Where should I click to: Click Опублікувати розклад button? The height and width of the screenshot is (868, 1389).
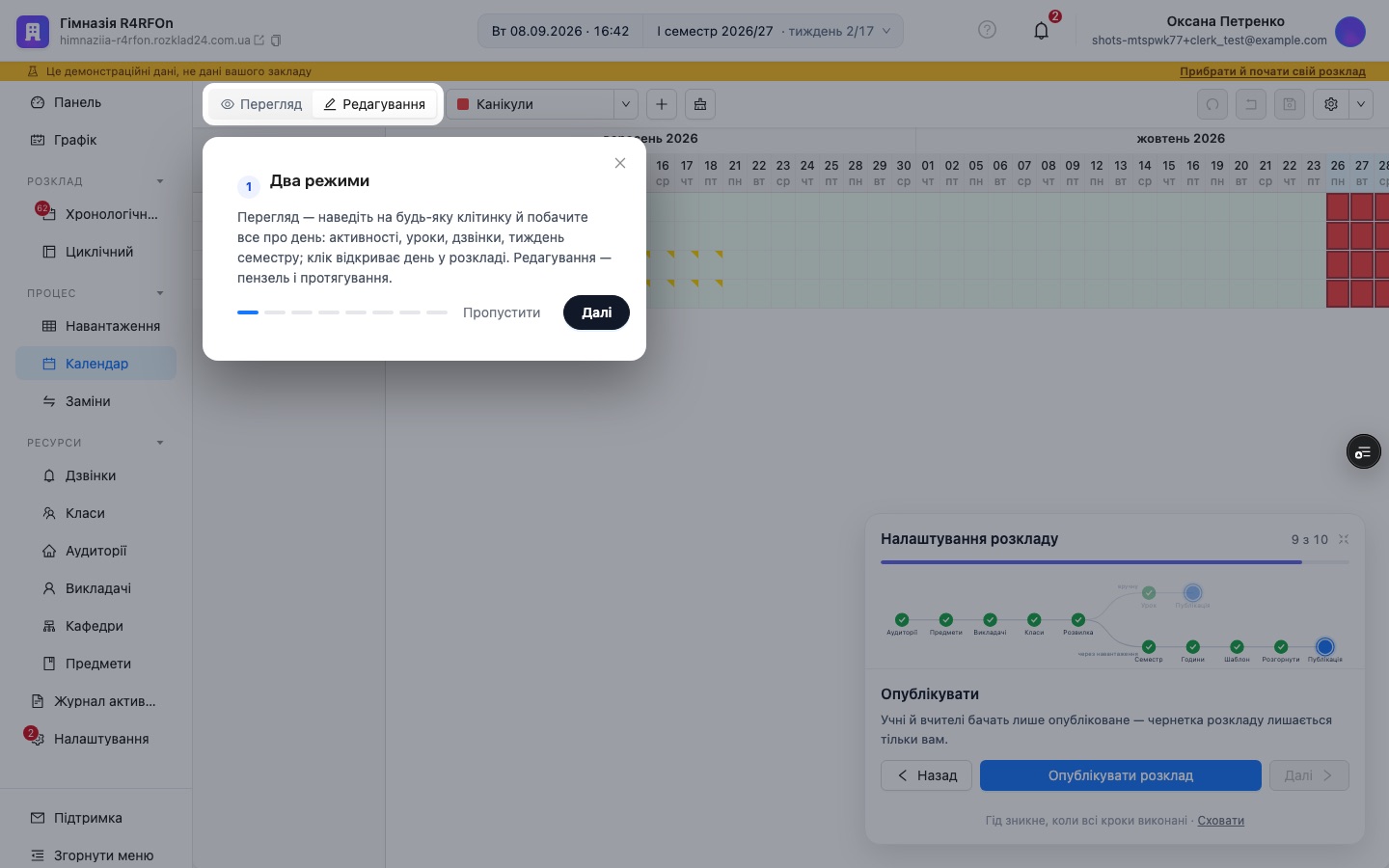pyautogui.click(x=1121, y=775)
